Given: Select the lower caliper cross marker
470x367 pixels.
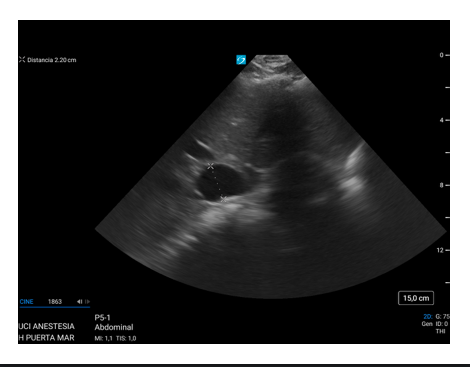Looking at the screenshot, I should [x=223, y=199].
